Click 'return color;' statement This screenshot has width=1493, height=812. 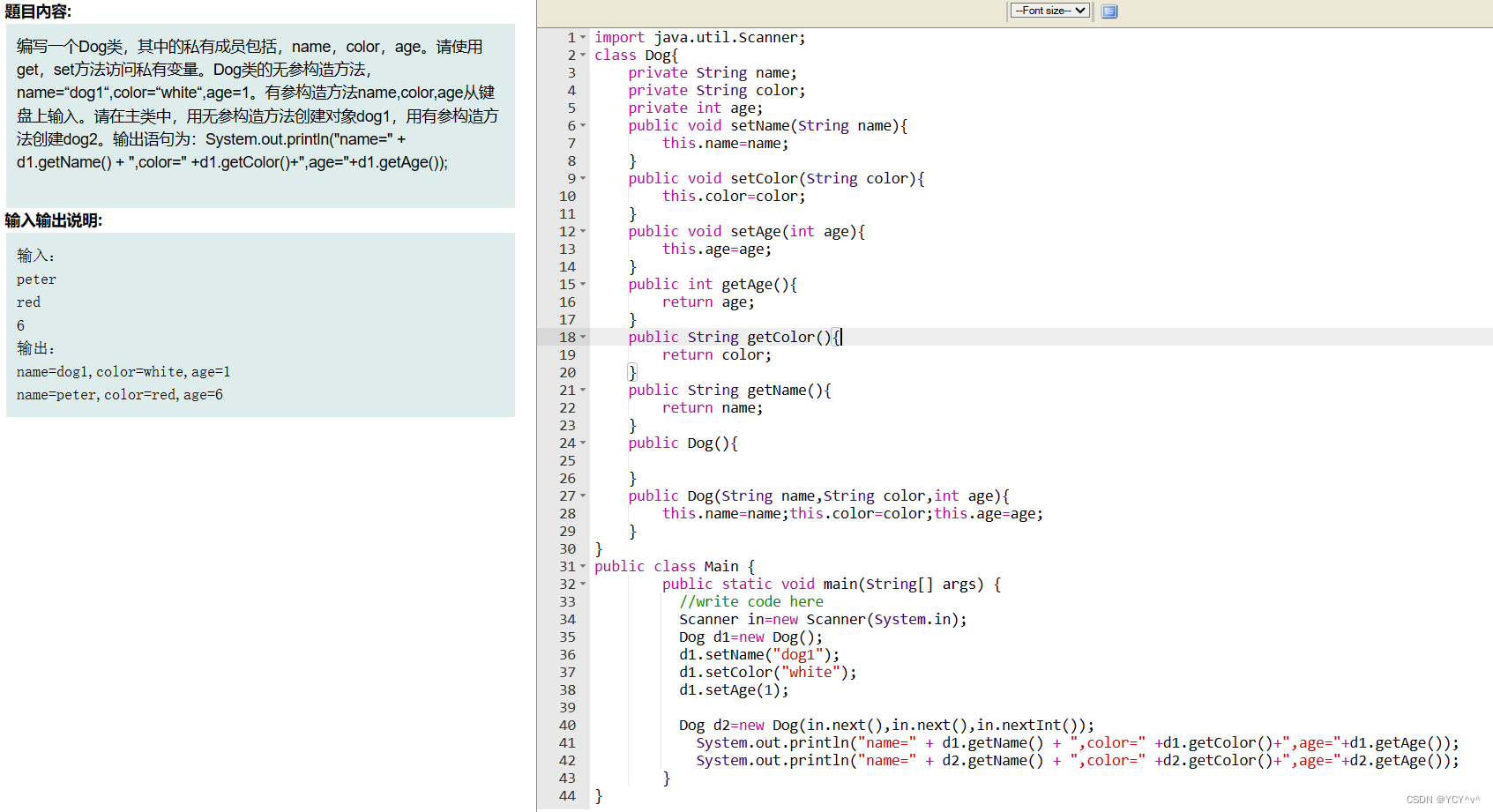[717, 354]
